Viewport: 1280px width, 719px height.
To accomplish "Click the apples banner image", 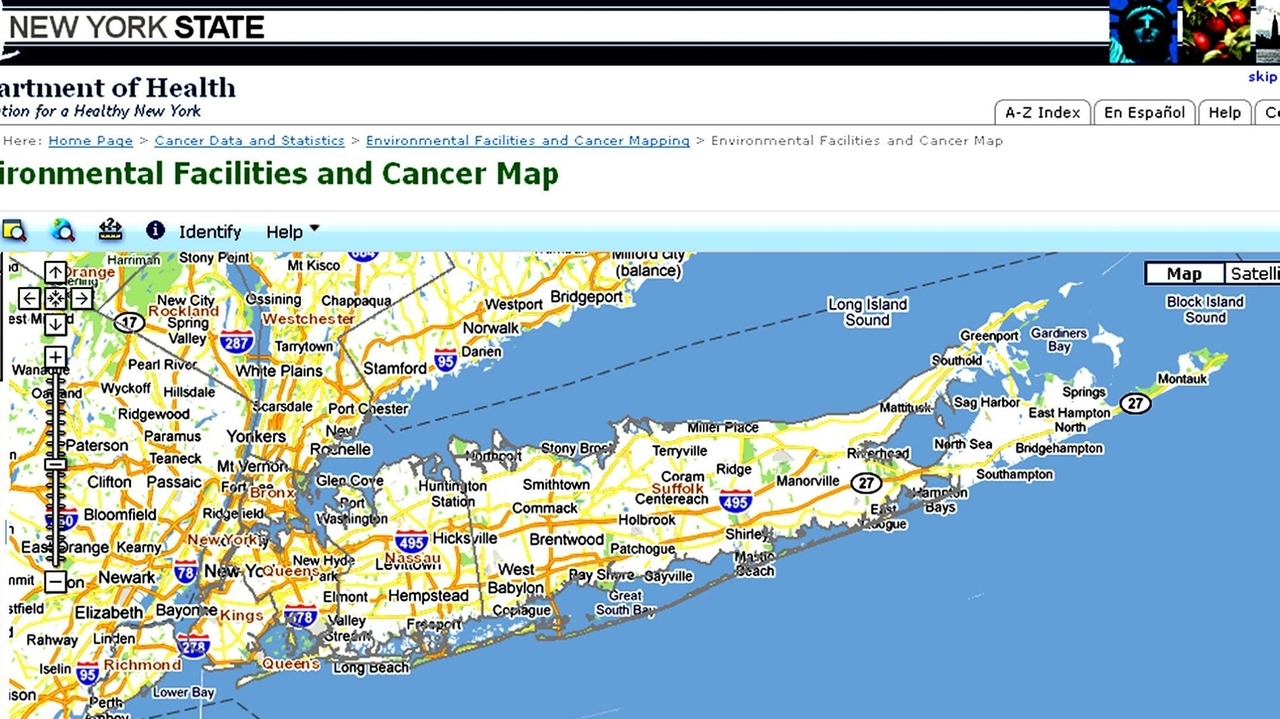I will (x=1217, y=32).
